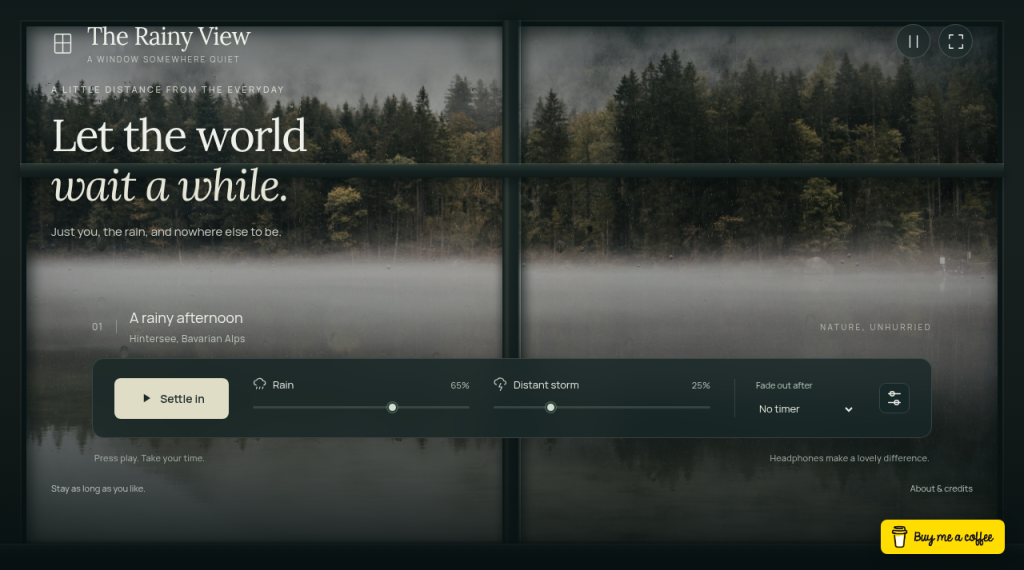Click the 01 scene number
This screenshot has height=570, width=1024.
point(97,326)
